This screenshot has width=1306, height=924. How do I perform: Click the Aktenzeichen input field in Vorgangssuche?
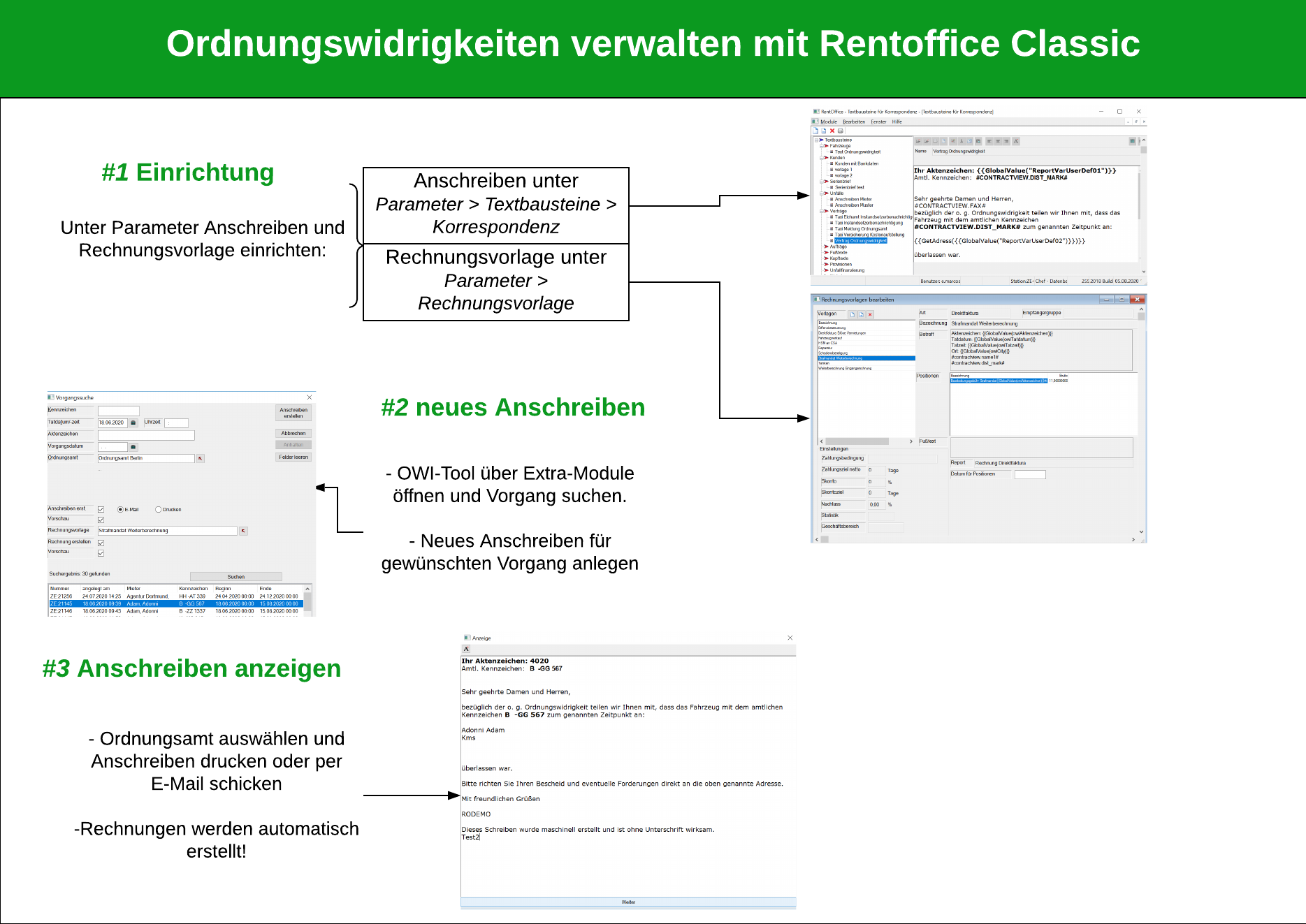coord(146,435)
